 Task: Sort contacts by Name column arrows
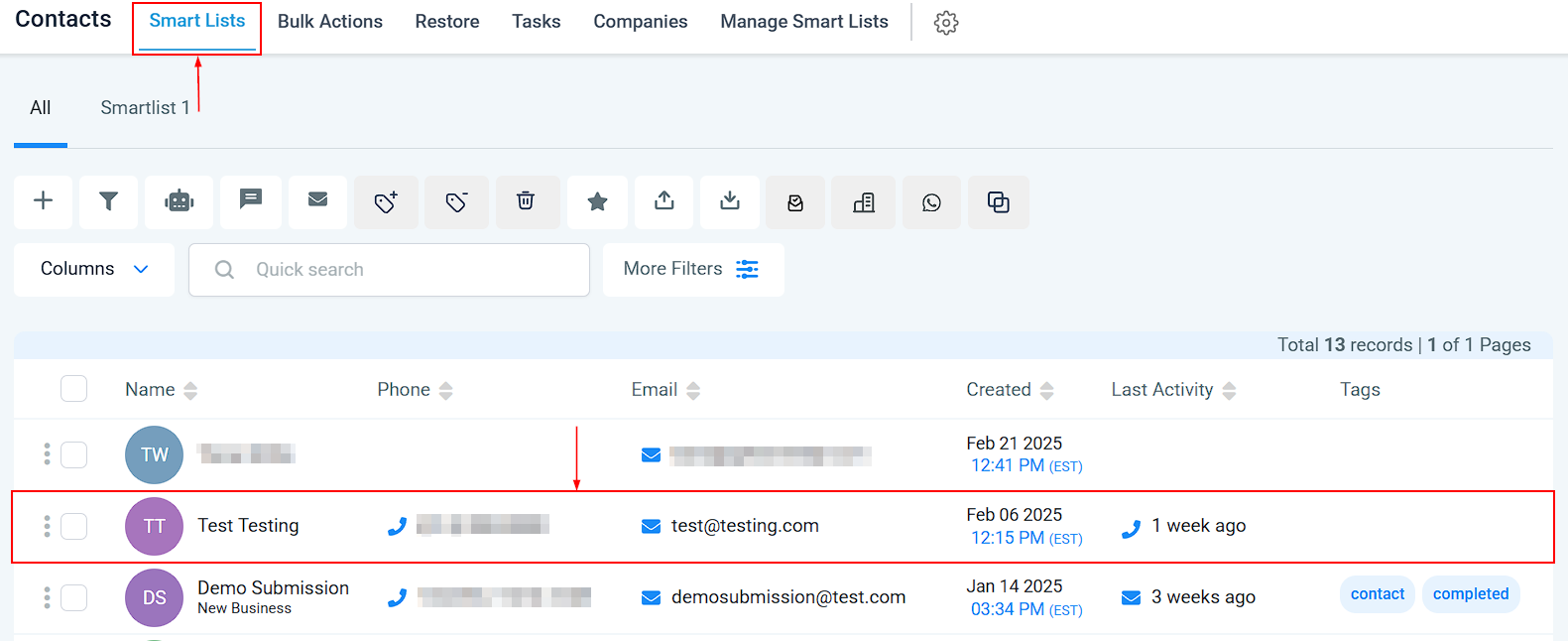point(190,390)
